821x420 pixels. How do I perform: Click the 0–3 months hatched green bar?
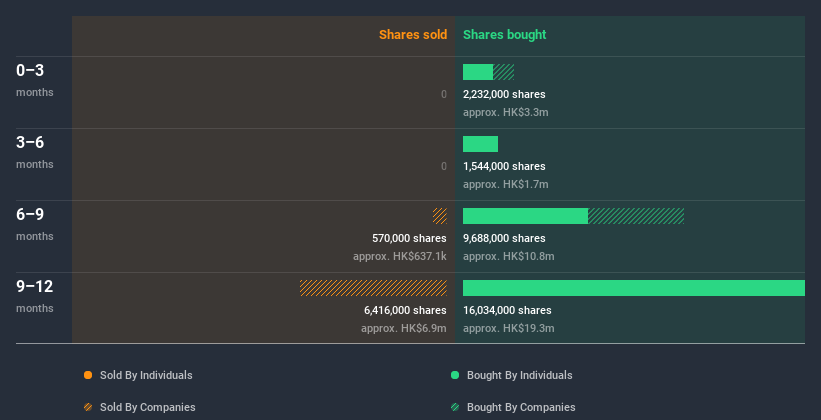tap(504, 72)
